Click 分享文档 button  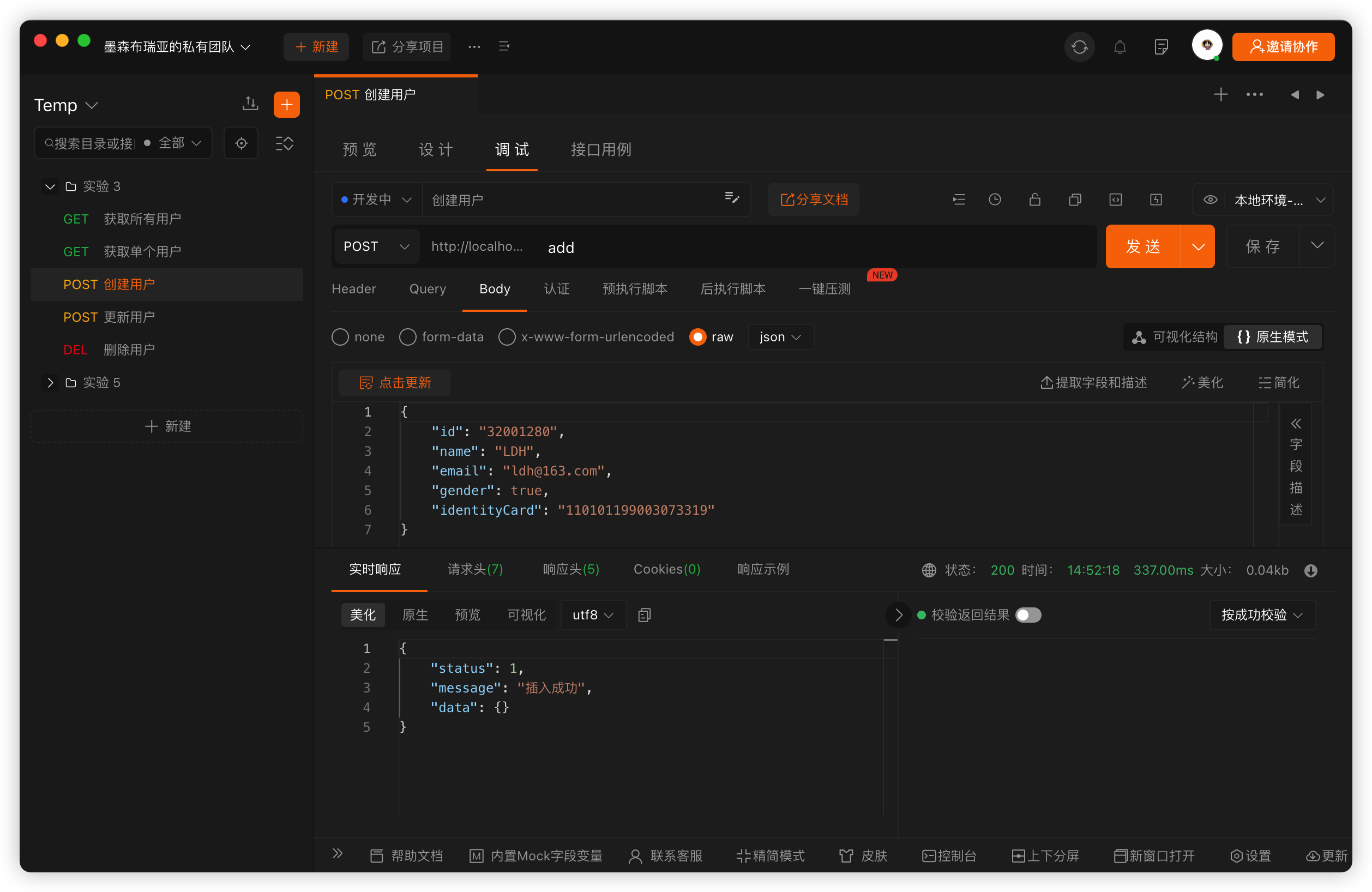tap(814, 200)
